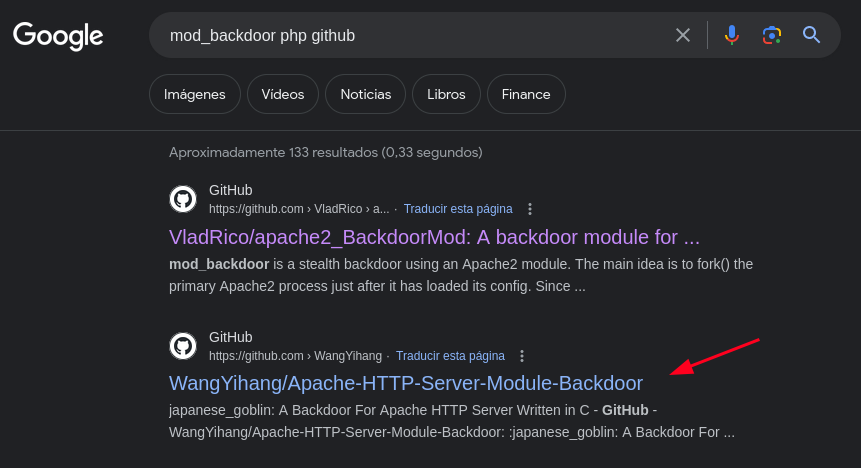Click the github.com › WangYihang URL breadcrumb
The width and height of the screenshot is (861, 468).
point(295,356)
